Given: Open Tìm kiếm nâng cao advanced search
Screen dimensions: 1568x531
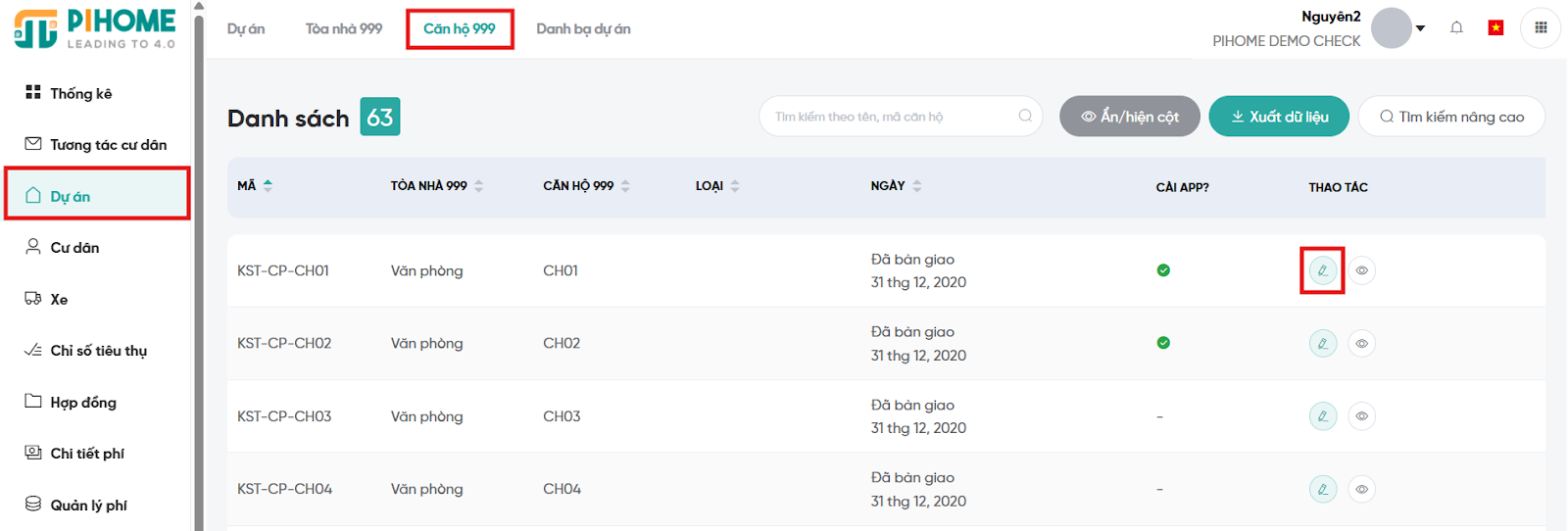Looking at the screenshot, I should coord(1451,117).
